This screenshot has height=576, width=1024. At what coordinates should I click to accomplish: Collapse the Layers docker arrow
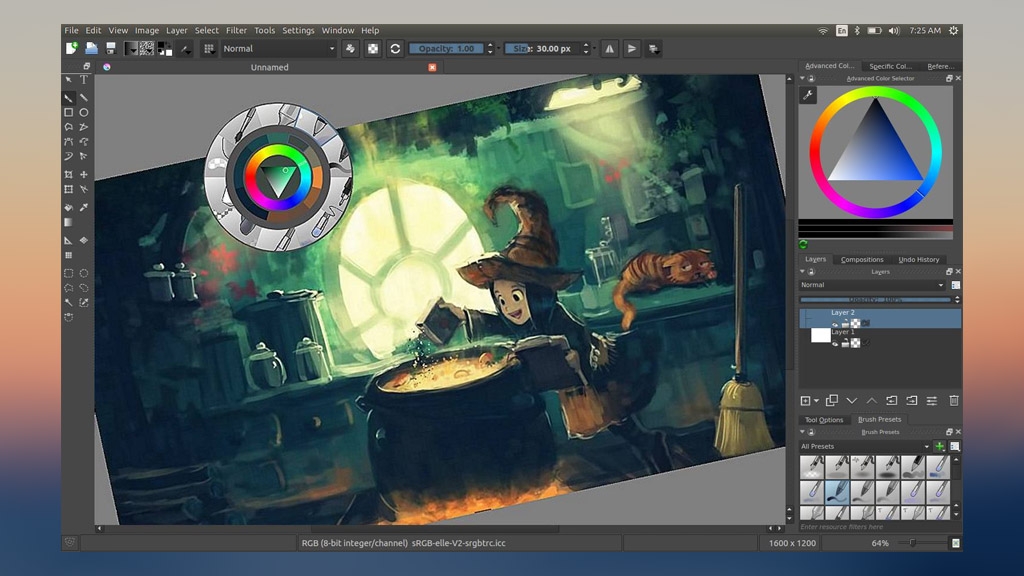tap(803, 271)
